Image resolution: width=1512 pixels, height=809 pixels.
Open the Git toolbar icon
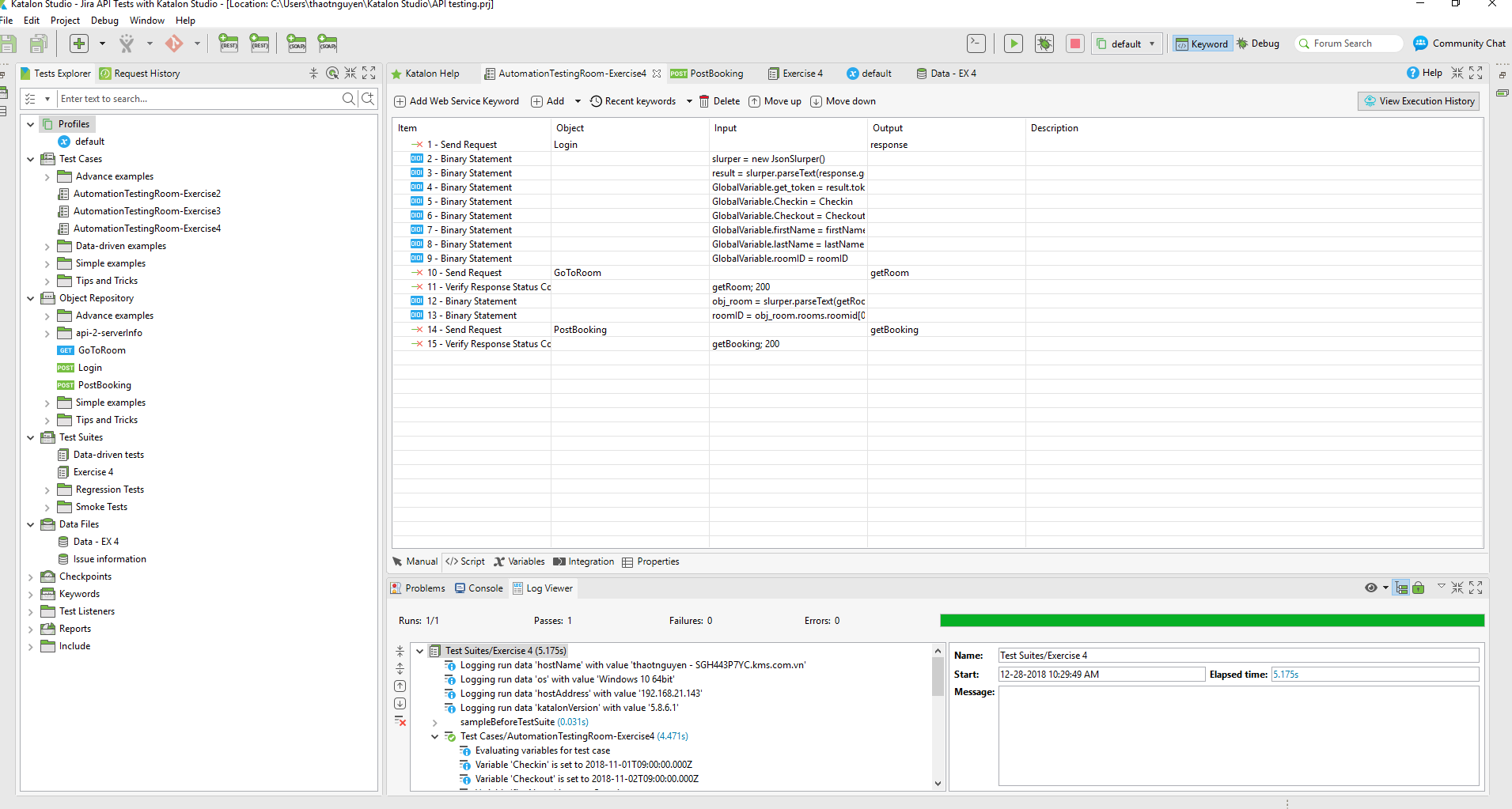click(174, 43)
